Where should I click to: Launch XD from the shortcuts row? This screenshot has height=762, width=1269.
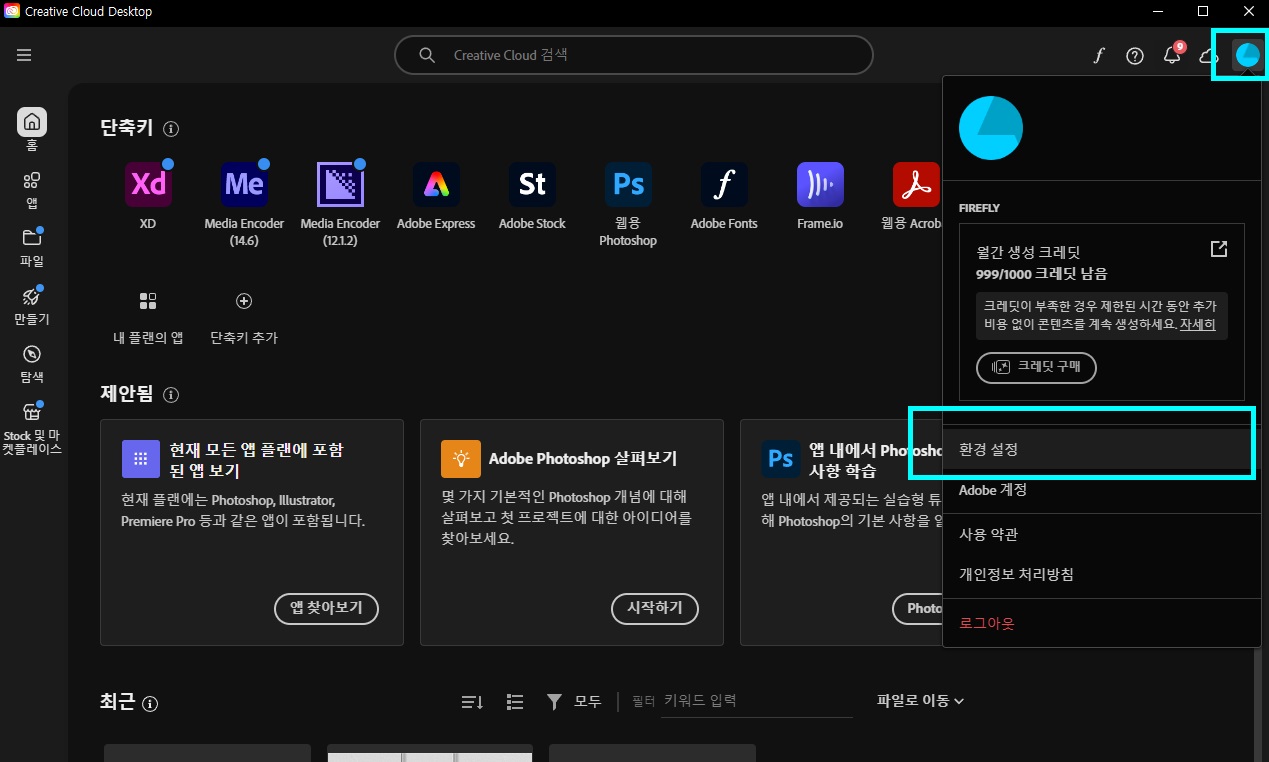[147, 184]
